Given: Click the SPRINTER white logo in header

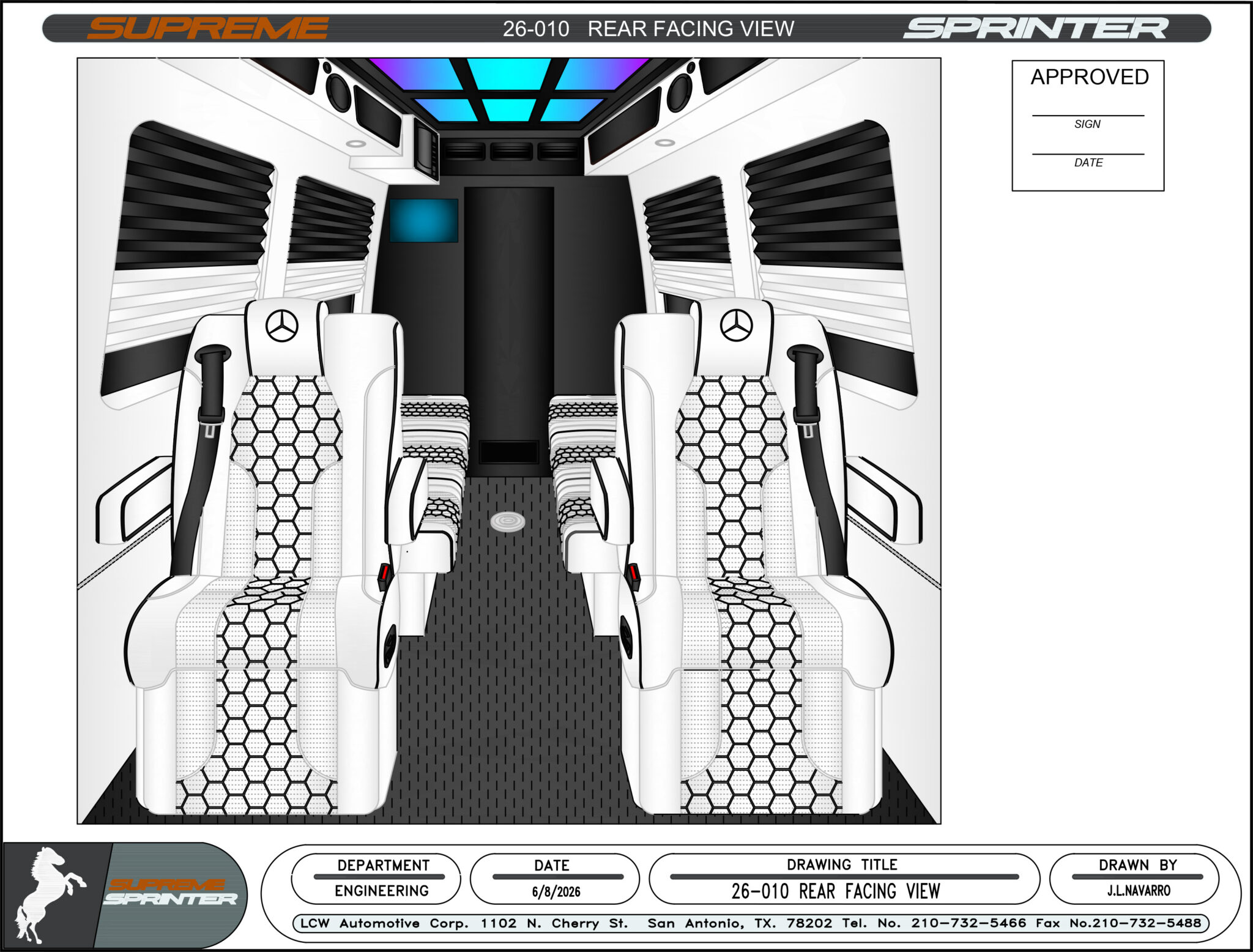Looking at the screenshot, I should (x=1036, y=29).
